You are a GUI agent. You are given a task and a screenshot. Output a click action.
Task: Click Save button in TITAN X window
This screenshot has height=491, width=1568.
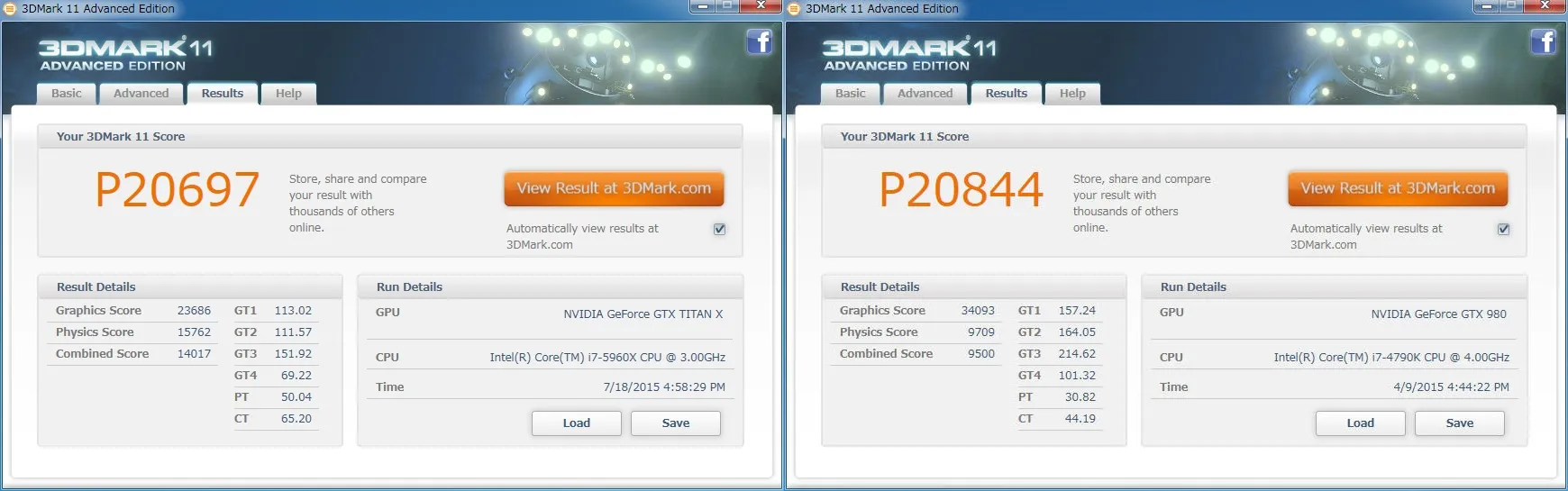pyautogui.click(x=676, y=423)
